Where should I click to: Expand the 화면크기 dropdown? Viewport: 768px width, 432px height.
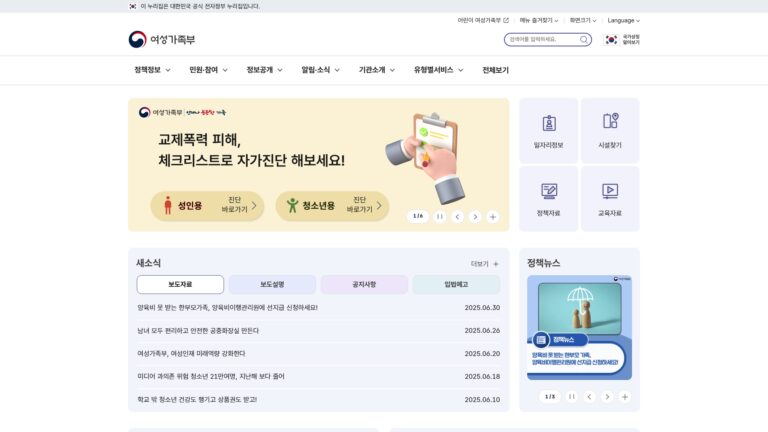coord(583,21)
